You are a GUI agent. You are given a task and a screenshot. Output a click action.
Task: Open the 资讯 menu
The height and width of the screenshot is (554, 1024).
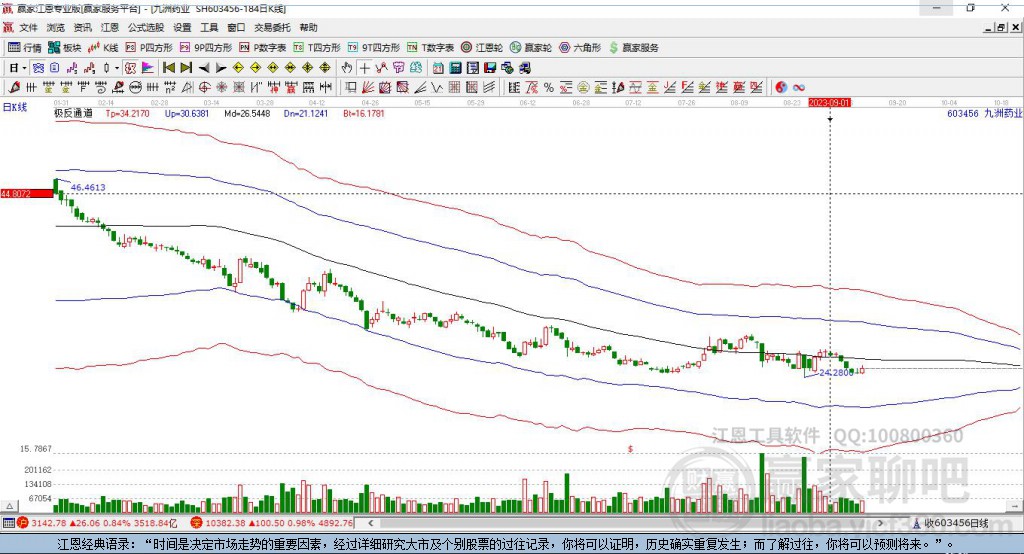tap(82, 27)
